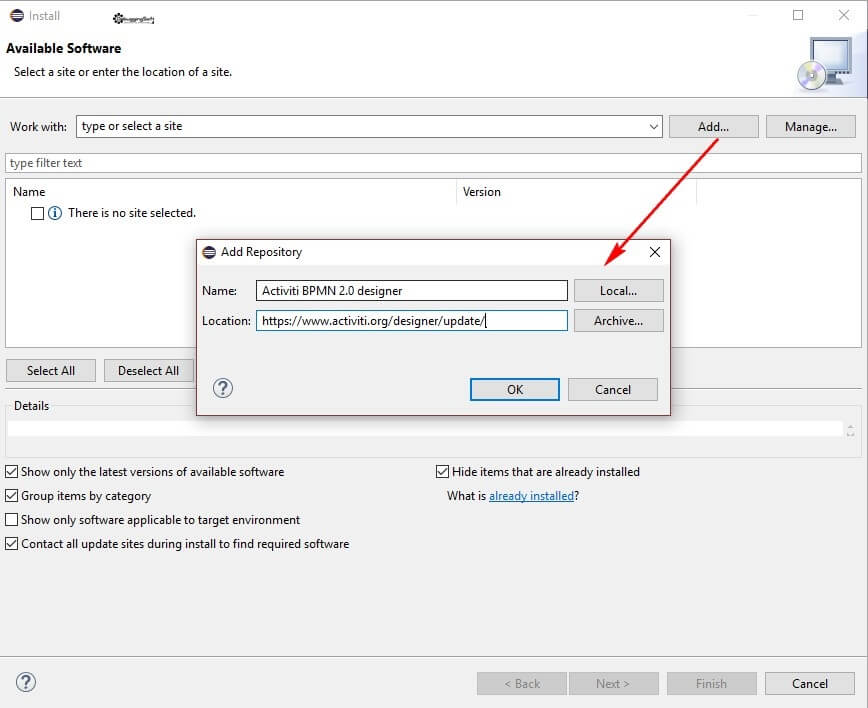Toggle Hide items that are already installed
Screen dimensions: 868x708
pyautogui.click(x=442, y=472)
